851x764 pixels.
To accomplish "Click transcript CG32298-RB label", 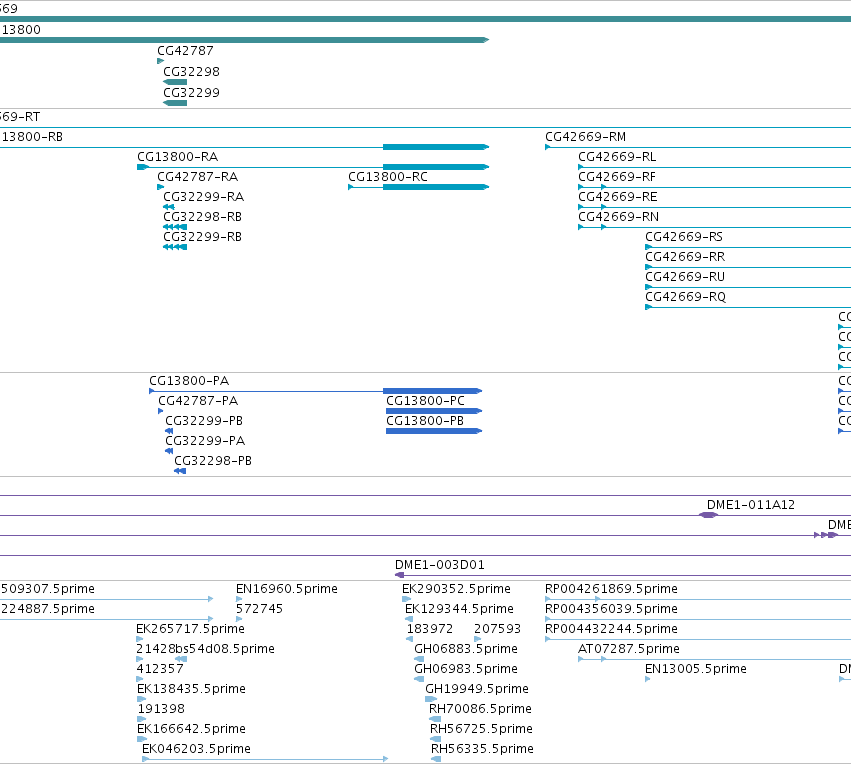I will (x=202, y=217).
